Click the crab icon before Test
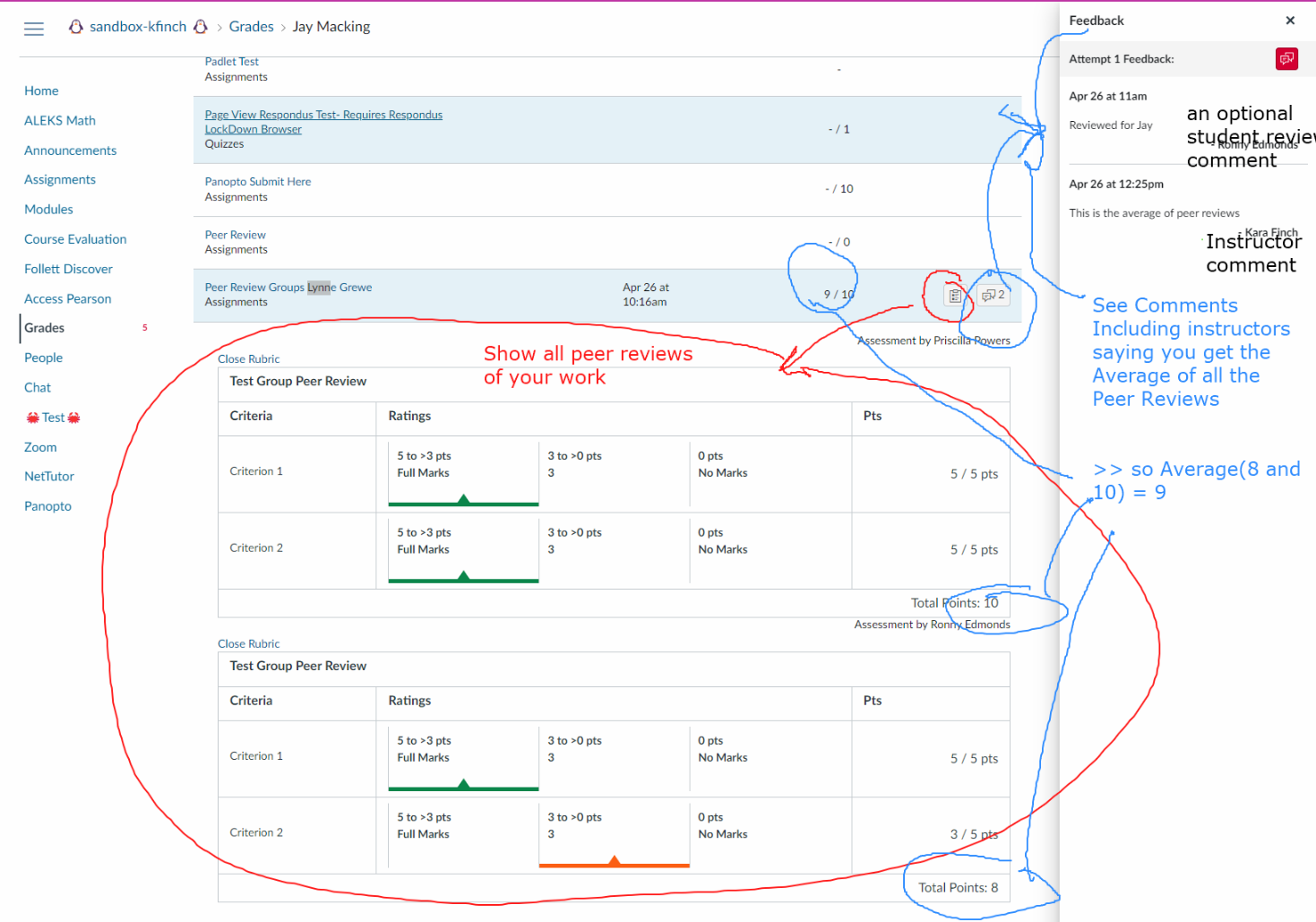 (32, 418)
